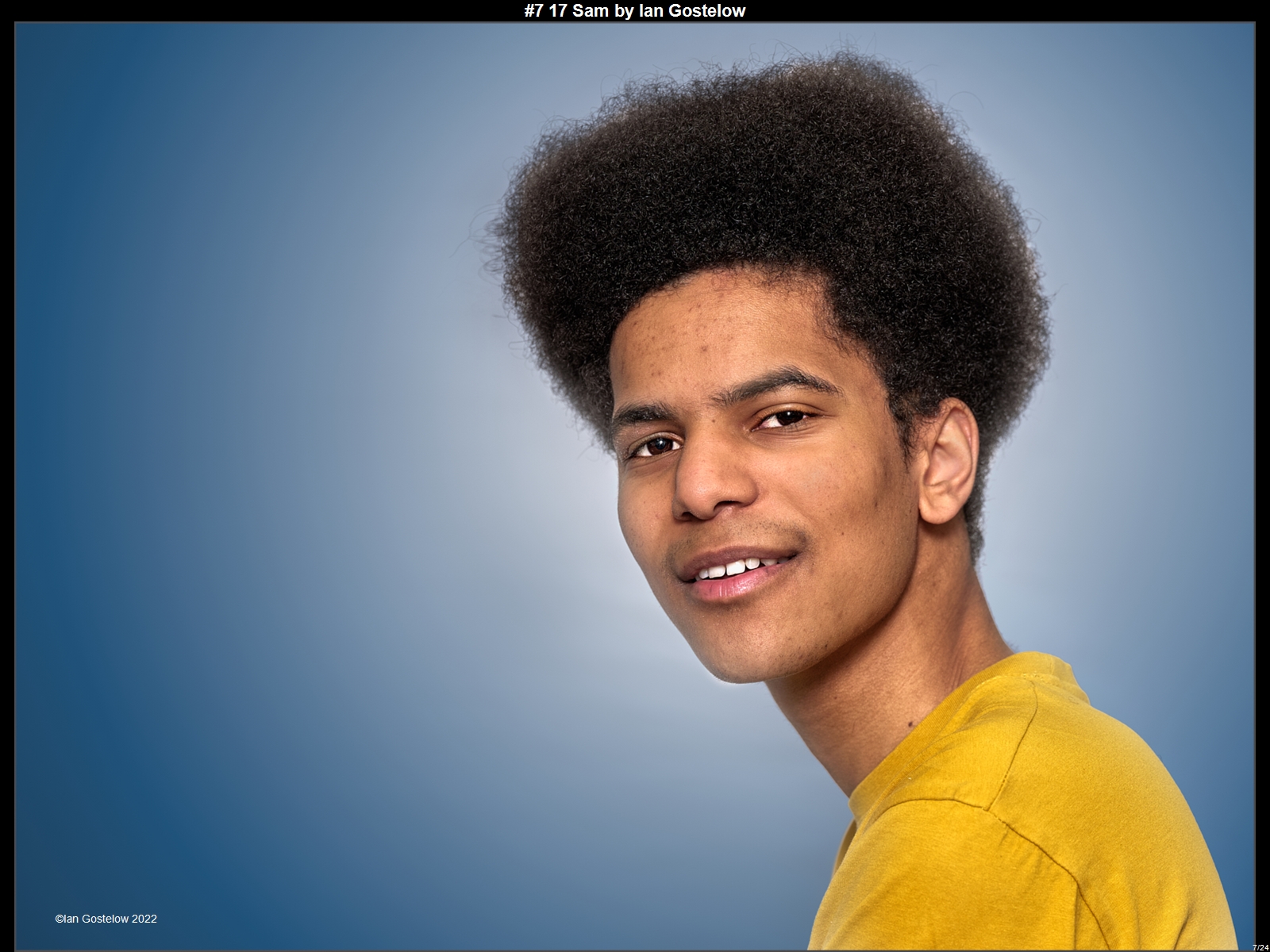Click the ©Ian Gostelow 2022 copyright text
Screen dimensions: 1270x952
tap(106, 919)
